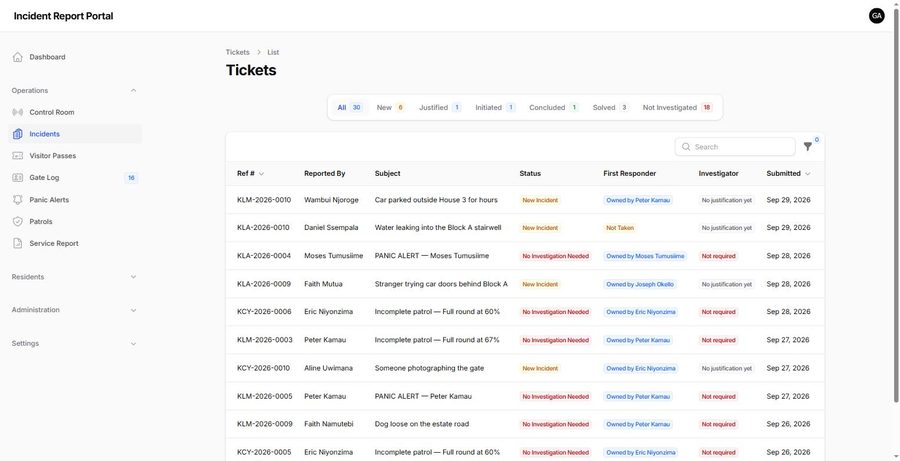Click New Incident status for Faith Mutua
Image resolution: width=900 pixels, height=461 pixels.
(540, 284)
